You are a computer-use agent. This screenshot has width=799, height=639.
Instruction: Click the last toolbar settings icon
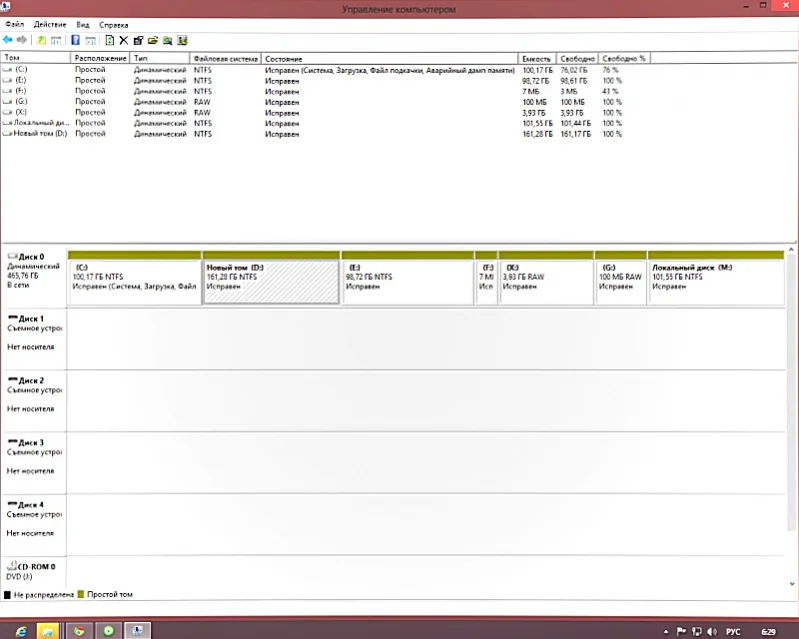[182, 40]
